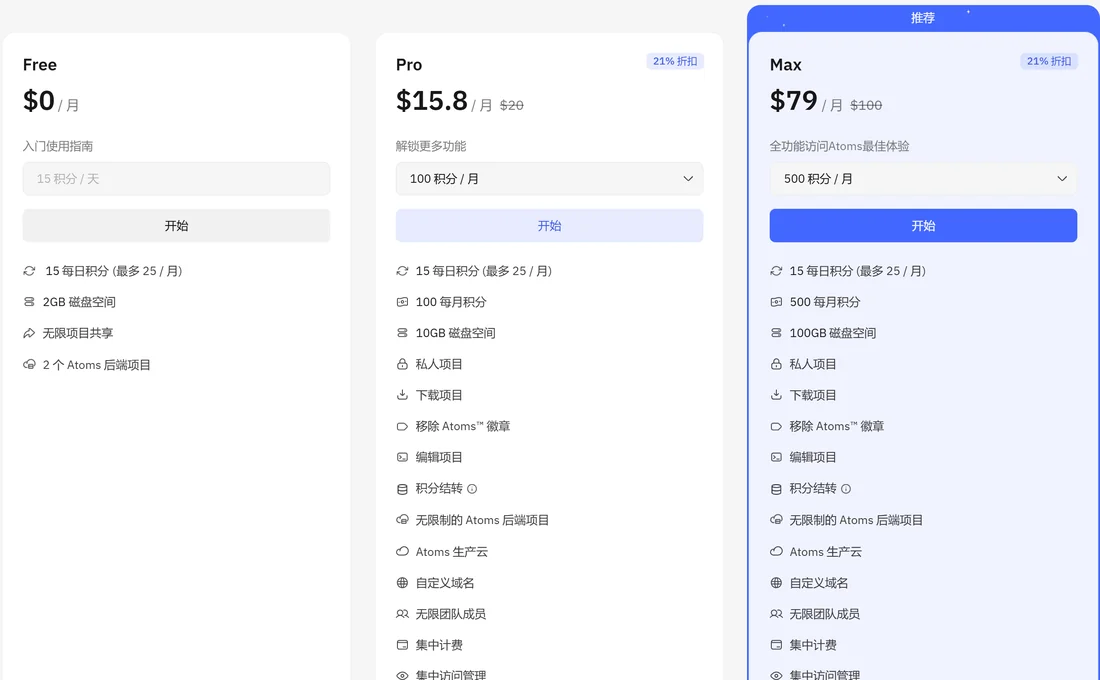Click the cloud icon for Pro Atoms 生产云
1100x680 pixels.
[x=402, y=552]
